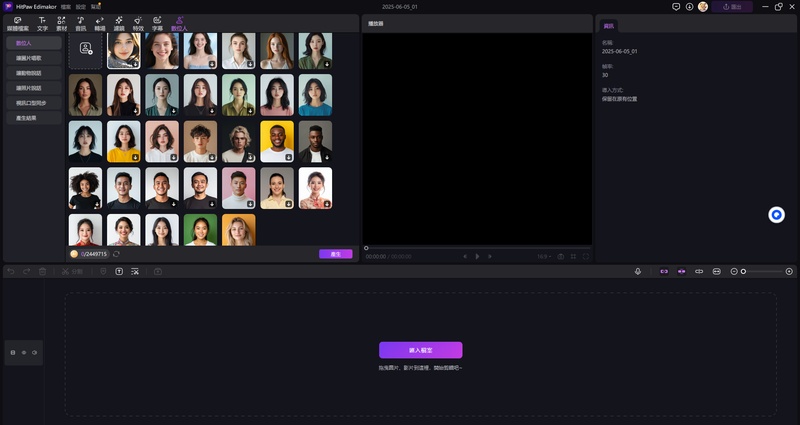The image size is (800, 425).
Task: Select the 讓圖片唱歌 sidebar item
Action: pyautogui.click(x=30, y=58)
